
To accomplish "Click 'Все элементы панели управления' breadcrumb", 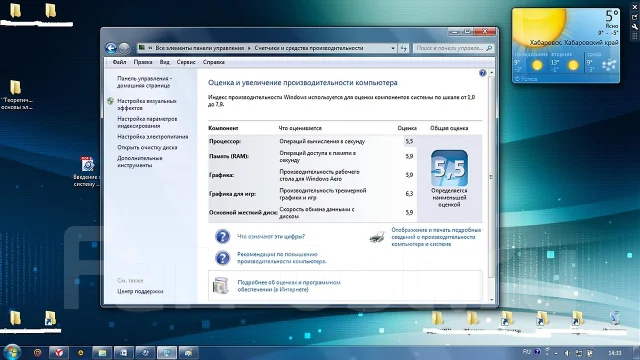I will coord(200,48).
